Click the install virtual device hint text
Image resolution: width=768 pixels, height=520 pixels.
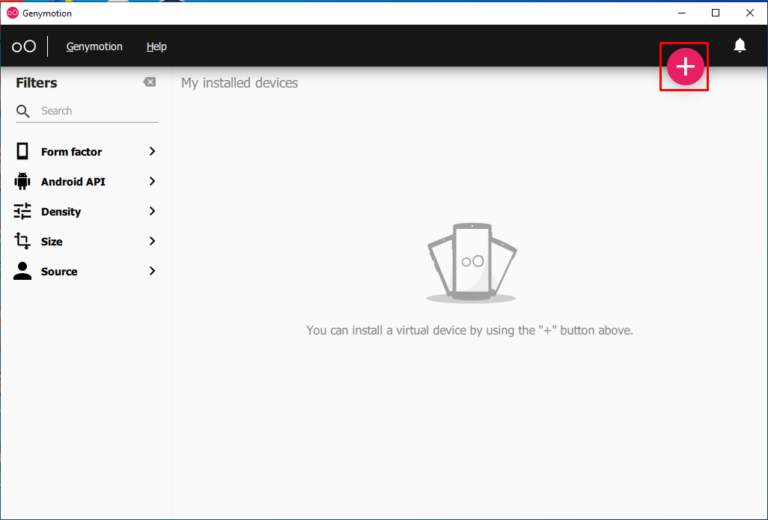tap(470, 331)
